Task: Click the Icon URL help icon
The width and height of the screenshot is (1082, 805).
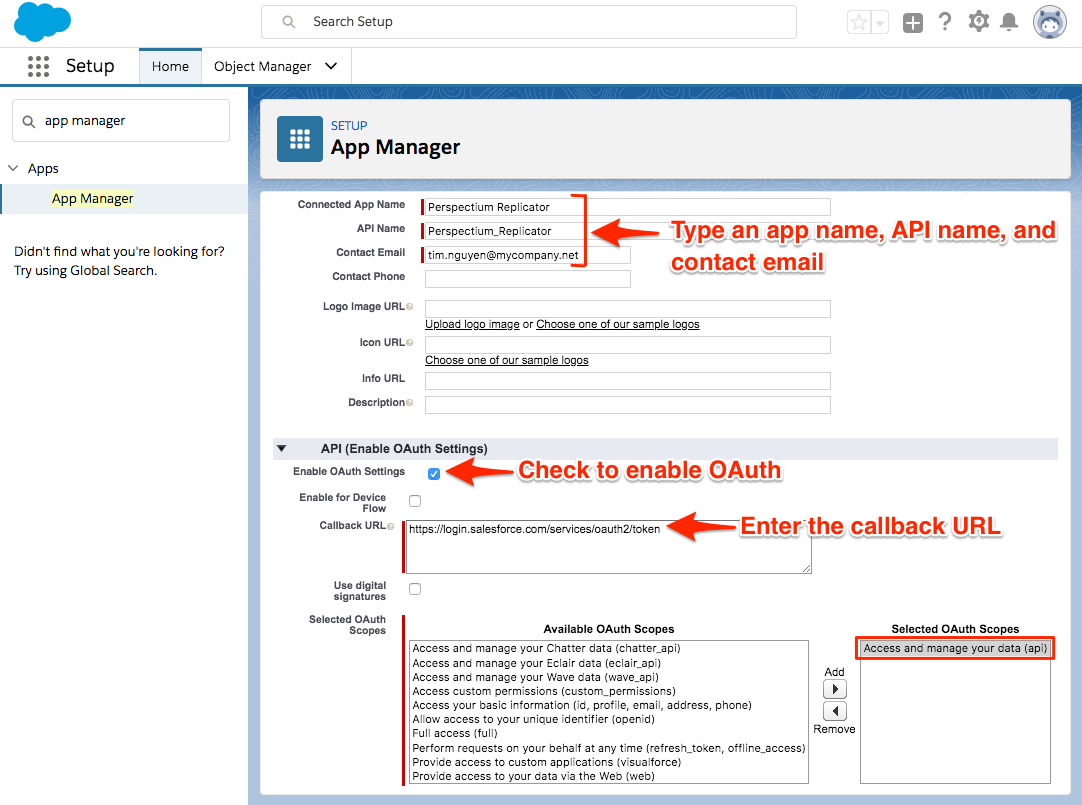Action: coord(409,342)
